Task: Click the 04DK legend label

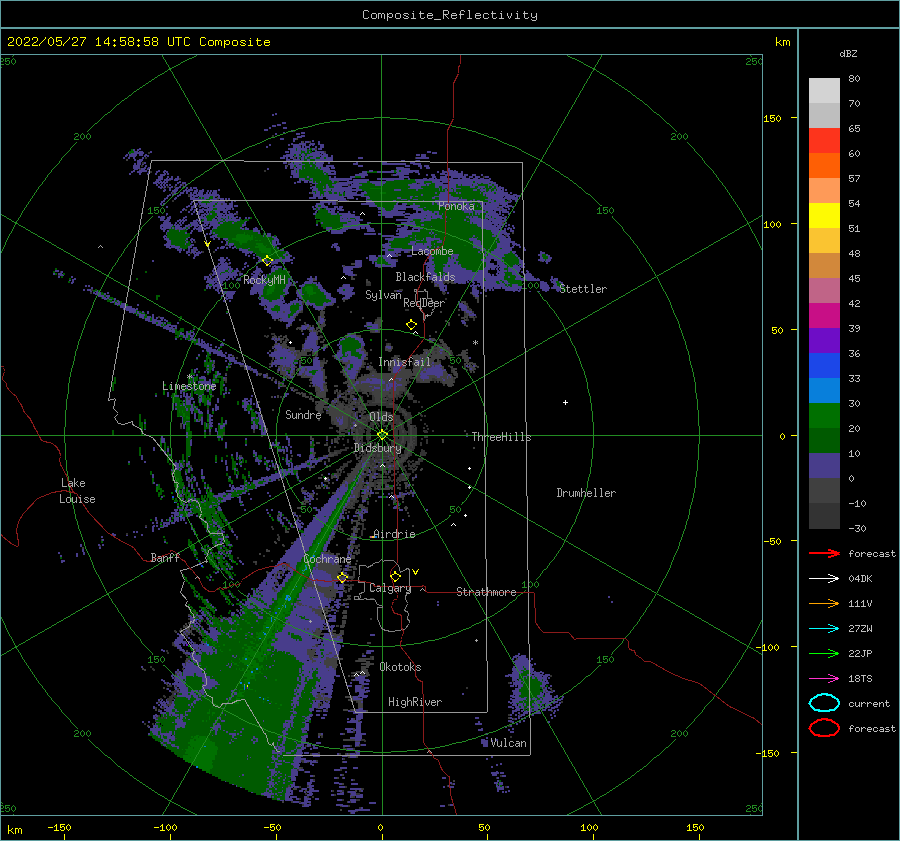Action: point(860,579)
